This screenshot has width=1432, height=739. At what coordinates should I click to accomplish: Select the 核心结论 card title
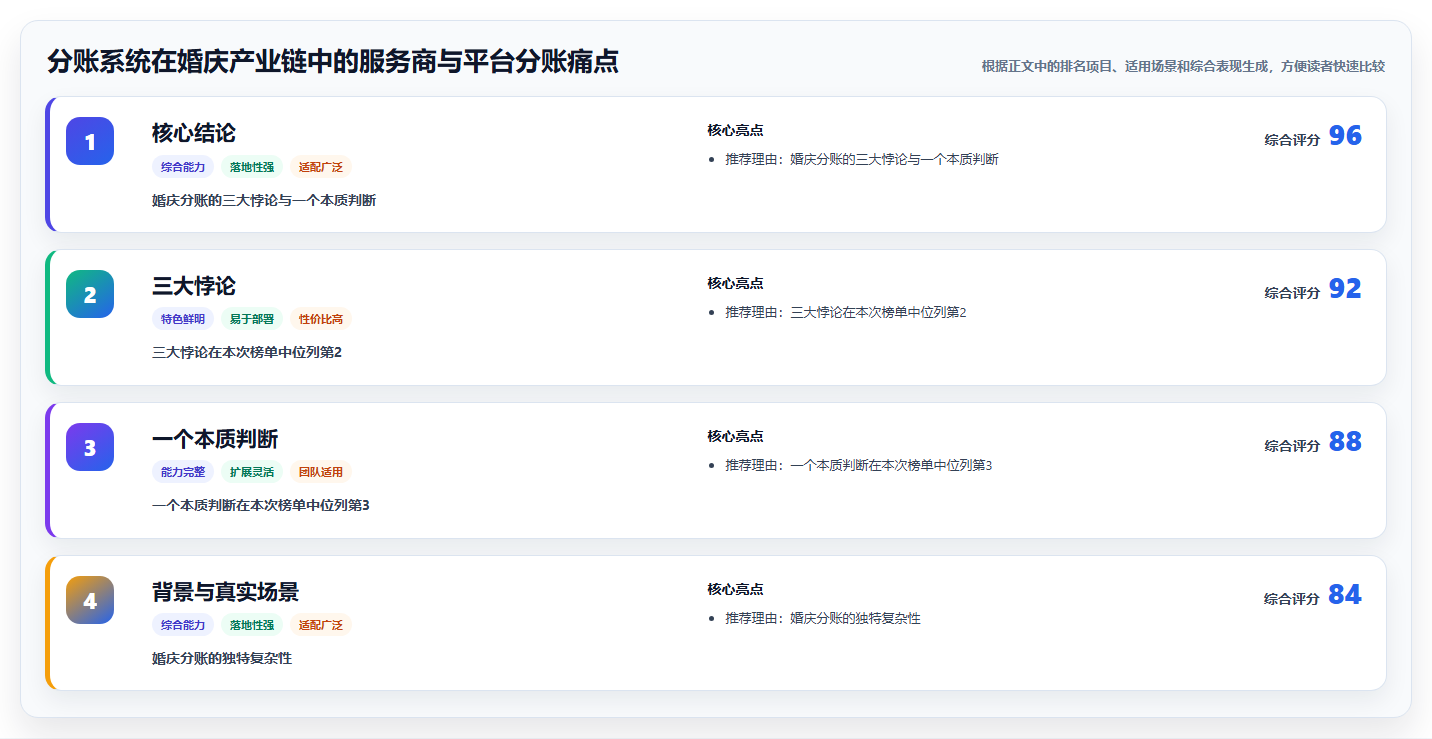pyautogui.click(x=194, y=133)
